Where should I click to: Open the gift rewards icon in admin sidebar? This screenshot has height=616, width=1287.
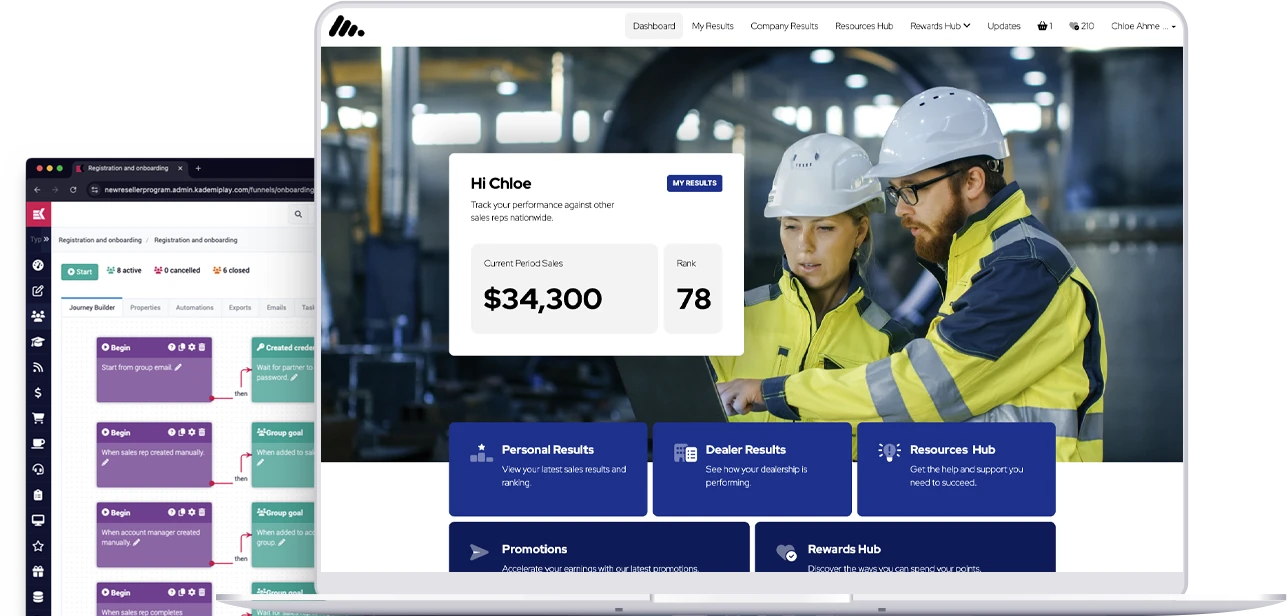point(38,572)
